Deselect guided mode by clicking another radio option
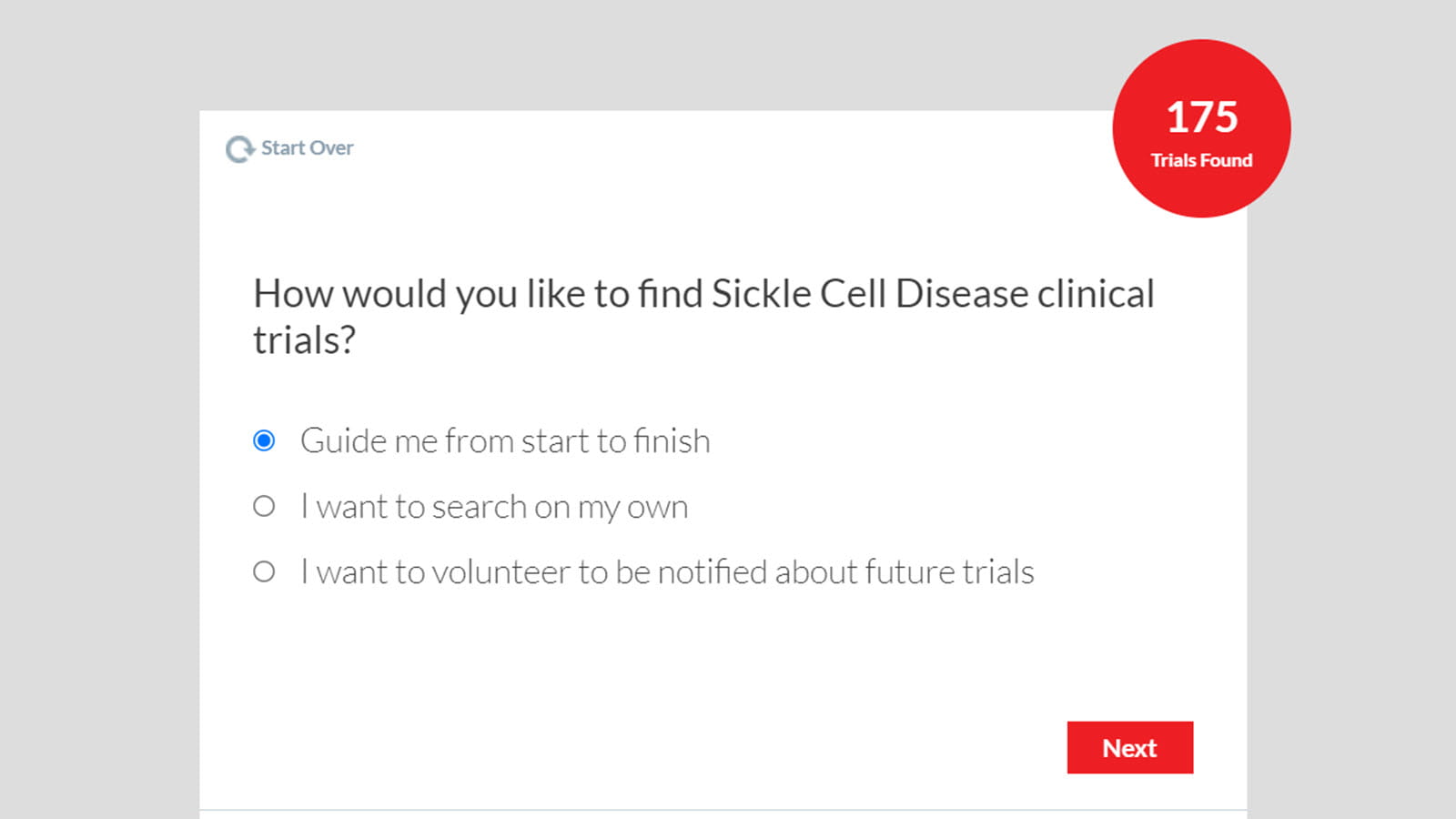 point(264,506)
